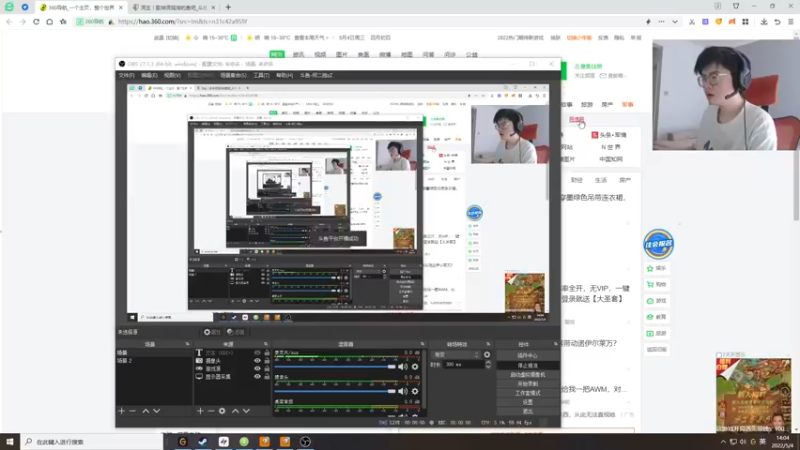The height and width of the screenshot is (450, 800).
Task: Toggle visibility of the 摄像头 source
Action: pyautogui.click(x=257, y=360)
